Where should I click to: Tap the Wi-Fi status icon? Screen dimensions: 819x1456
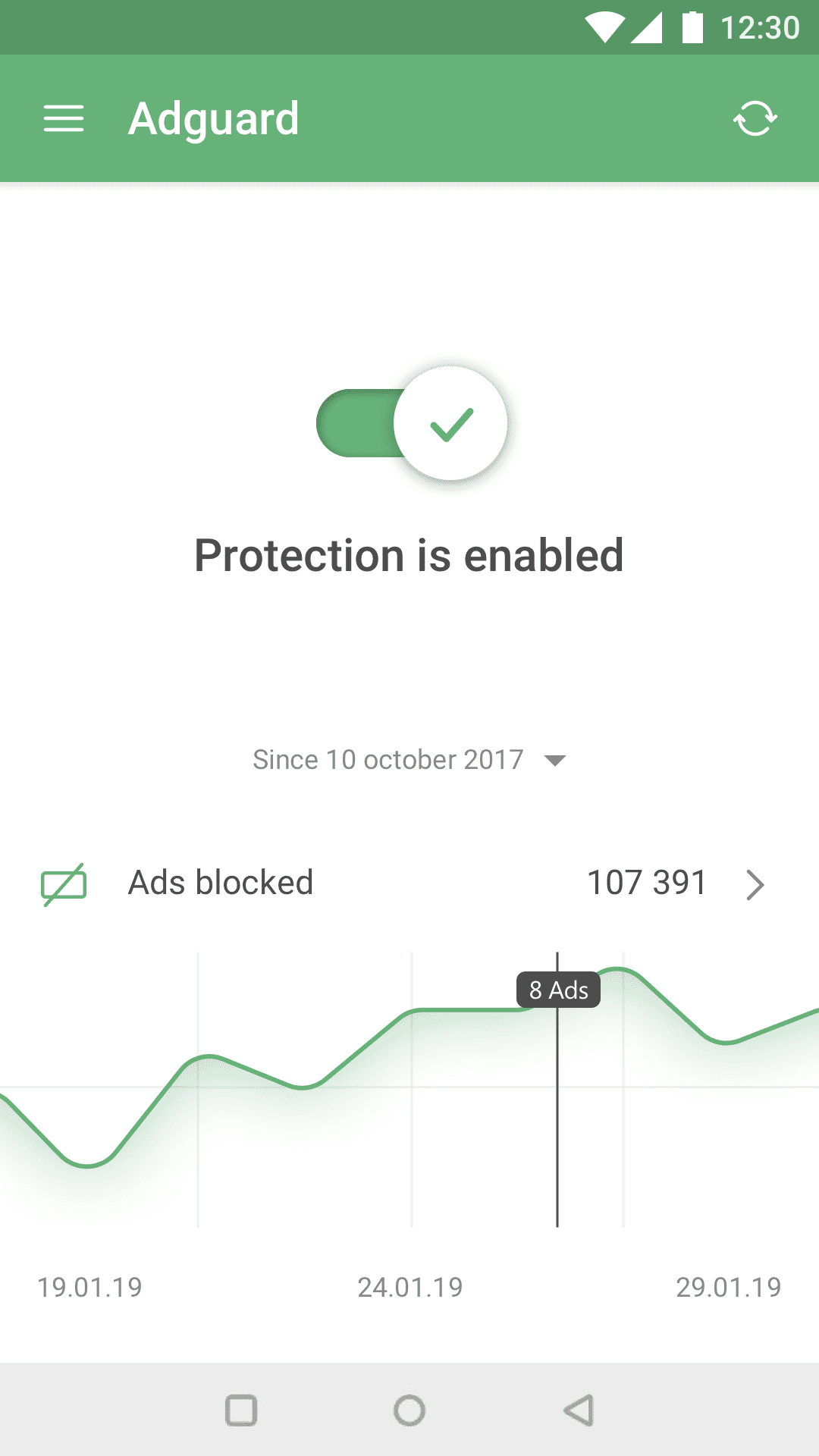click(x=604, y=27)
